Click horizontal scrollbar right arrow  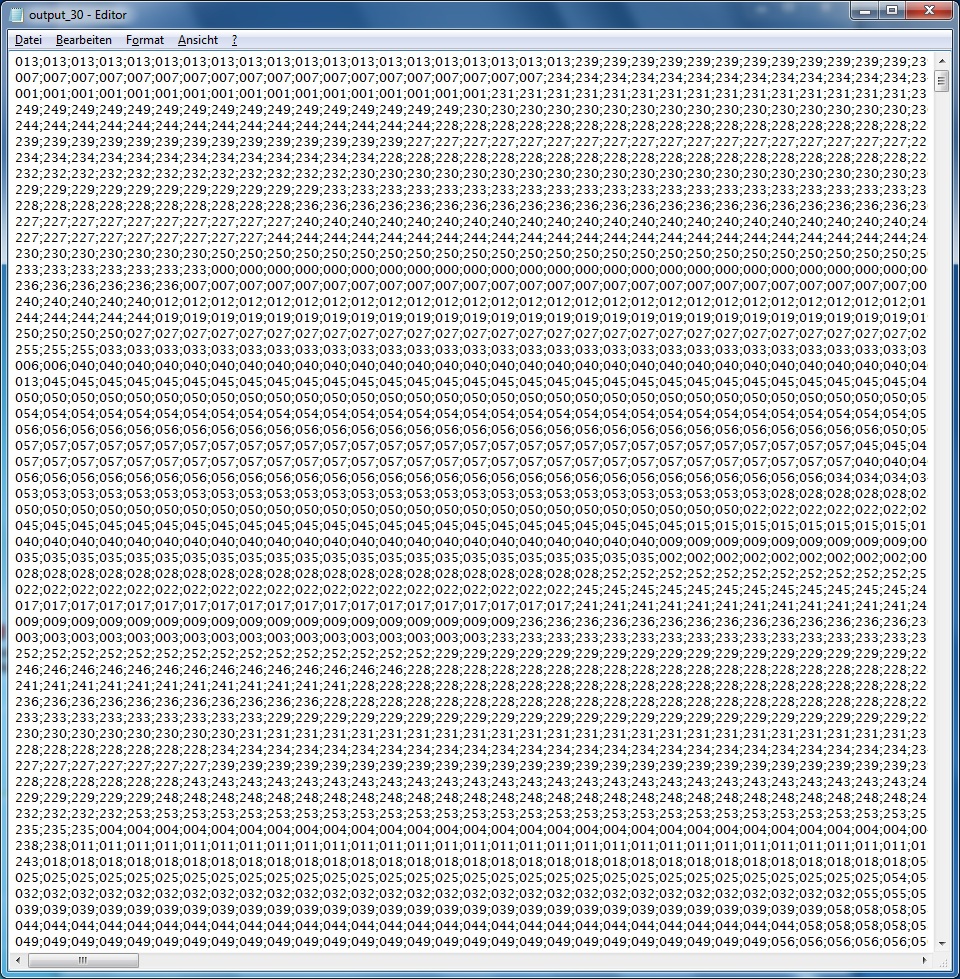[925, 960]
